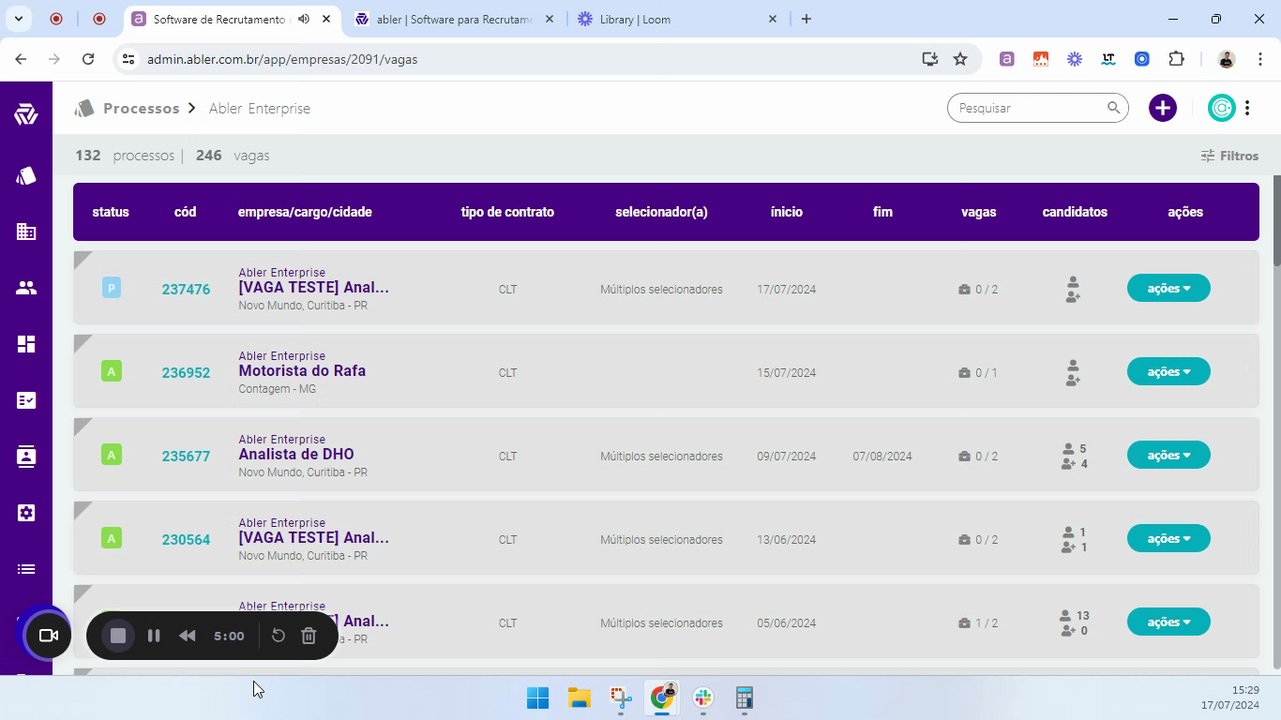Expand ações dropdown for the 05/06/2024 process
The width and height of the screenshot is (1281, 720).
point(1169,622)
